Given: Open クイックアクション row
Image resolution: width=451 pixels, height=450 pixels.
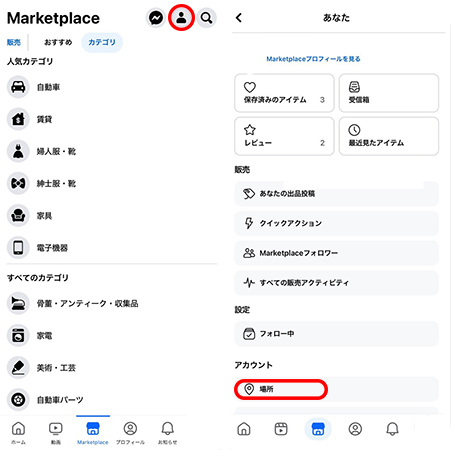Looking at the screenshot, I should point(337,223).
